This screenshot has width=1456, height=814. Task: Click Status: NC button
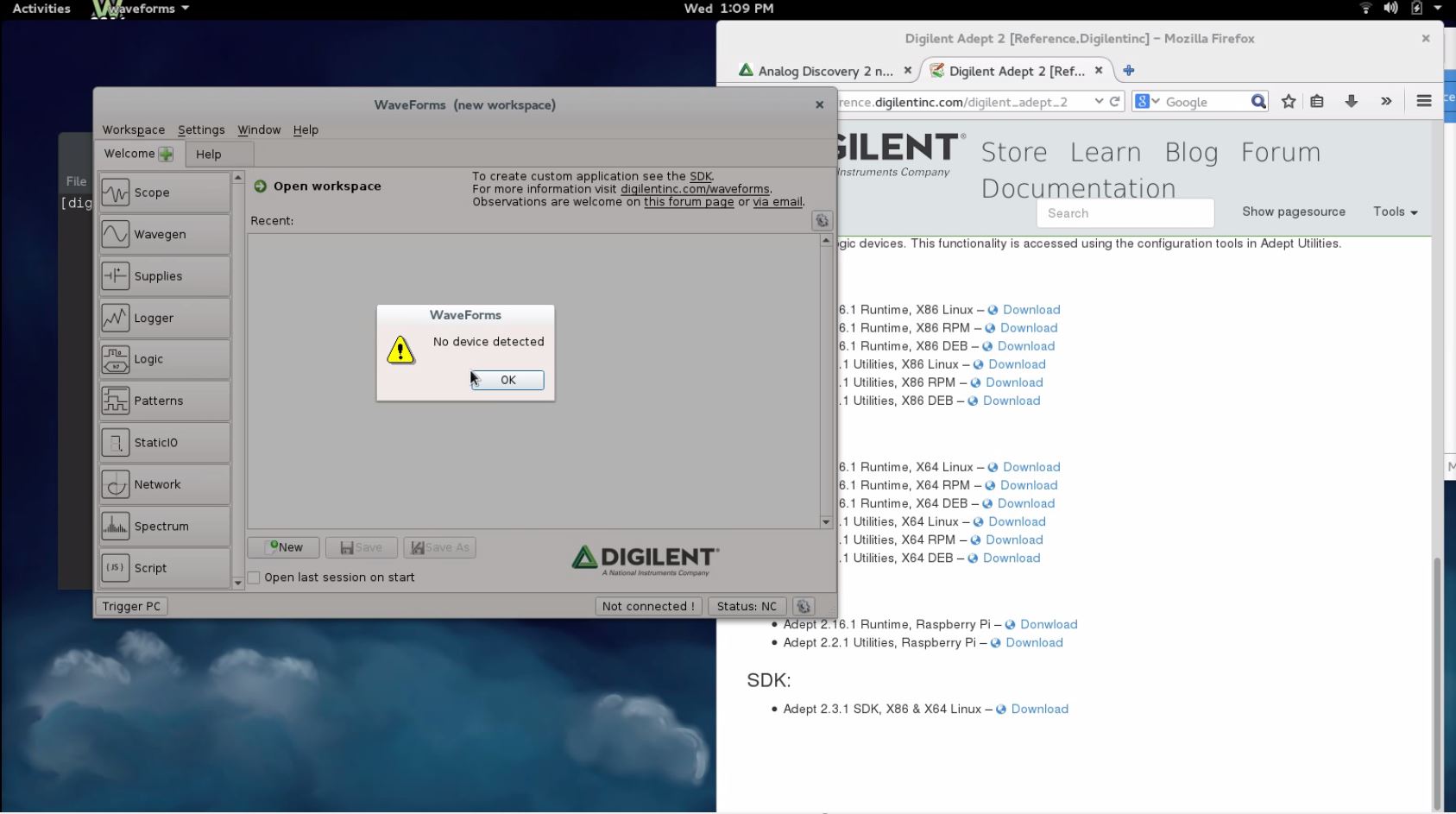click(x=747, y=606)
